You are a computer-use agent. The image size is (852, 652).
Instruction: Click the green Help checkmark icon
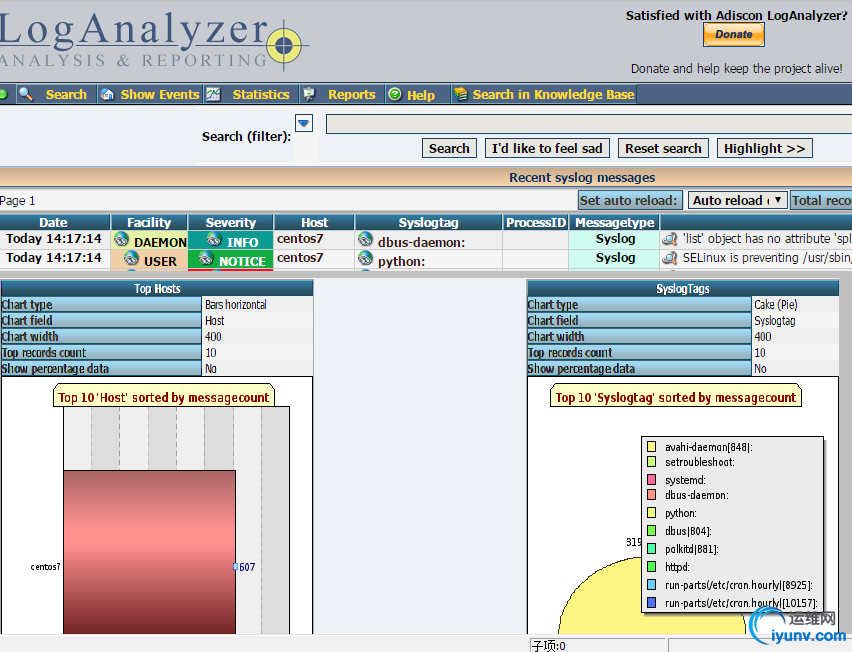(x=395, y=94)
